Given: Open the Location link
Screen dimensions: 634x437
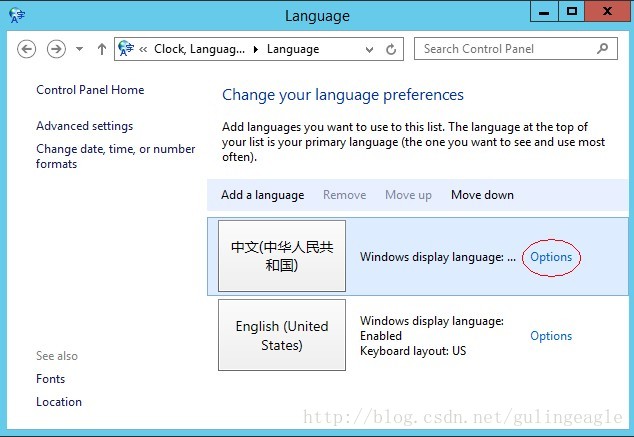Looking at the screenshot, I should pos(59,402).
